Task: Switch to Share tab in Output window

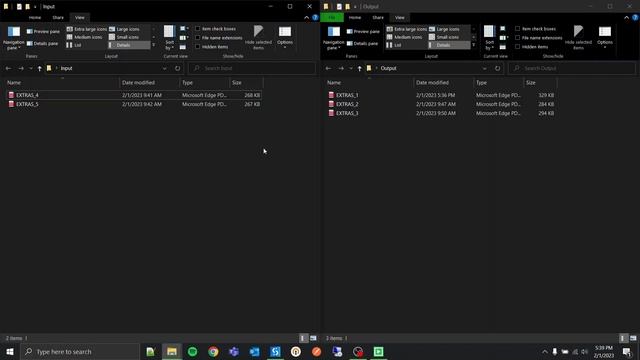Action: pos(378,18)
